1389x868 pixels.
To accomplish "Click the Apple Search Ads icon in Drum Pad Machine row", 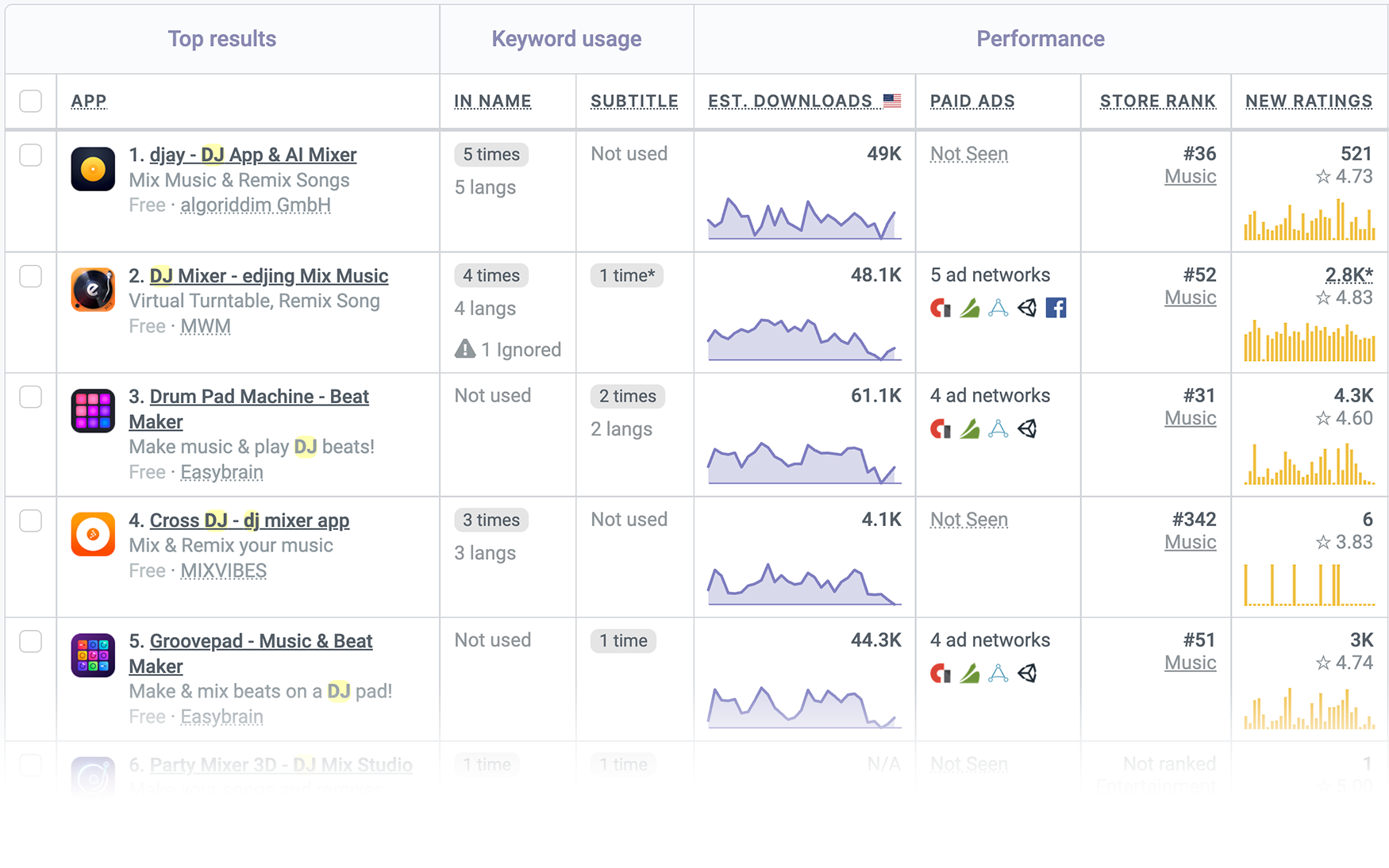I will (x=998, y=429).
